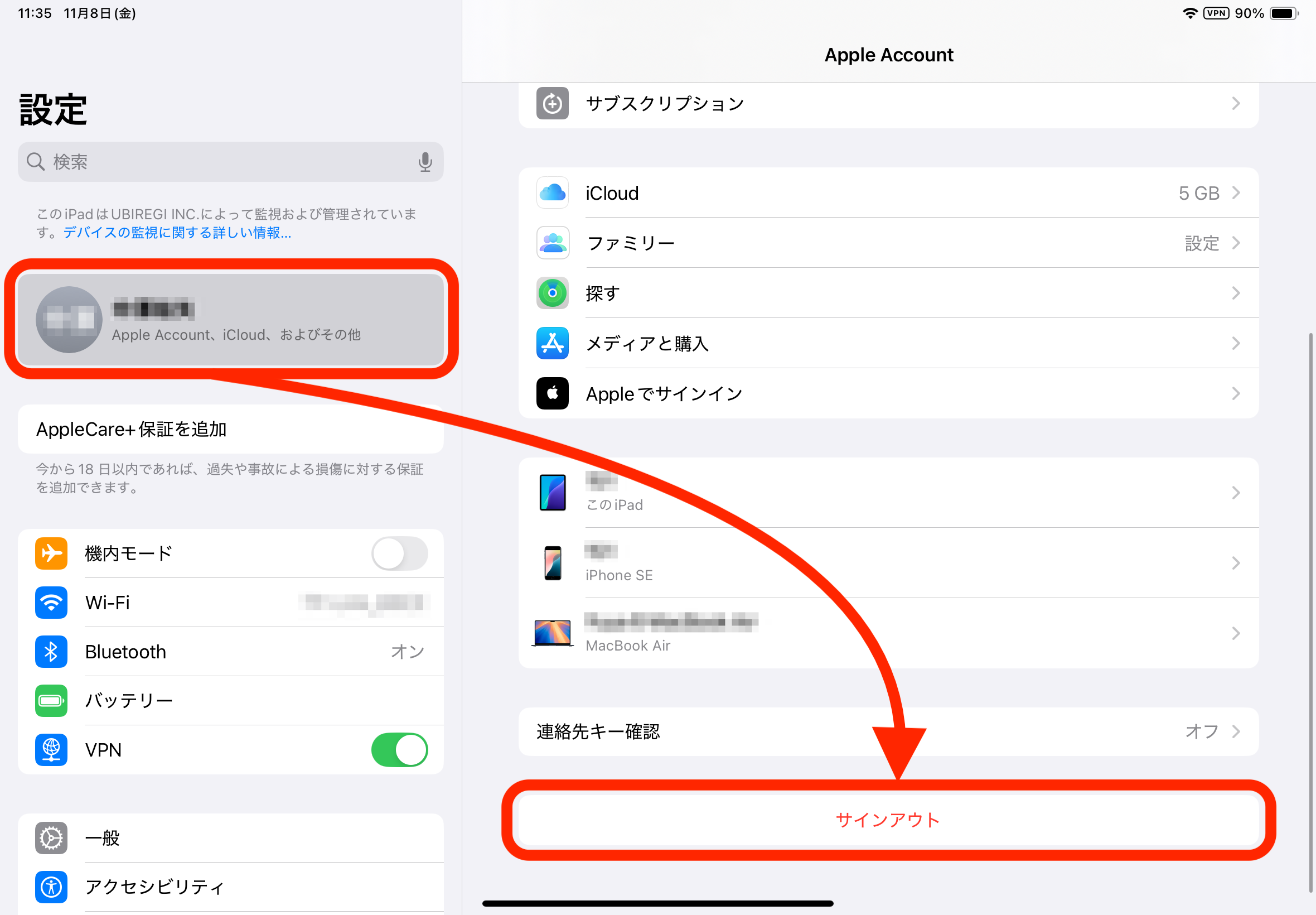Tap the 90% battery percentage text
This screenshot has width=1316, height=915.
point(1249,13)
